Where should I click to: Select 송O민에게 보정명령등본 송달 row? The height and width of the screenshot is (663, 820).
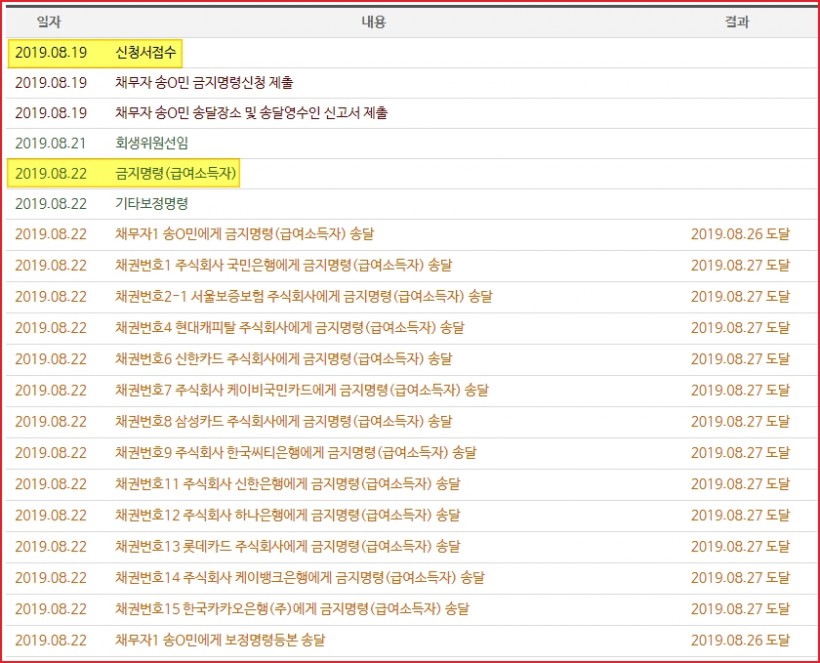click(412, 641)
